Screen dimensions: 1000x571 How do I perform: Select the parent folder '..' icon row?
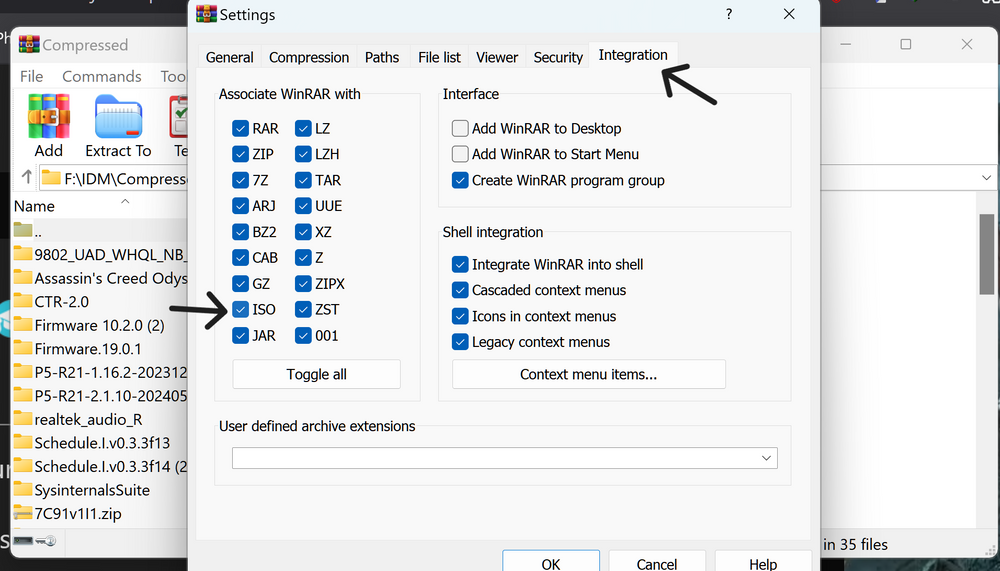click(x=23, y=230)
